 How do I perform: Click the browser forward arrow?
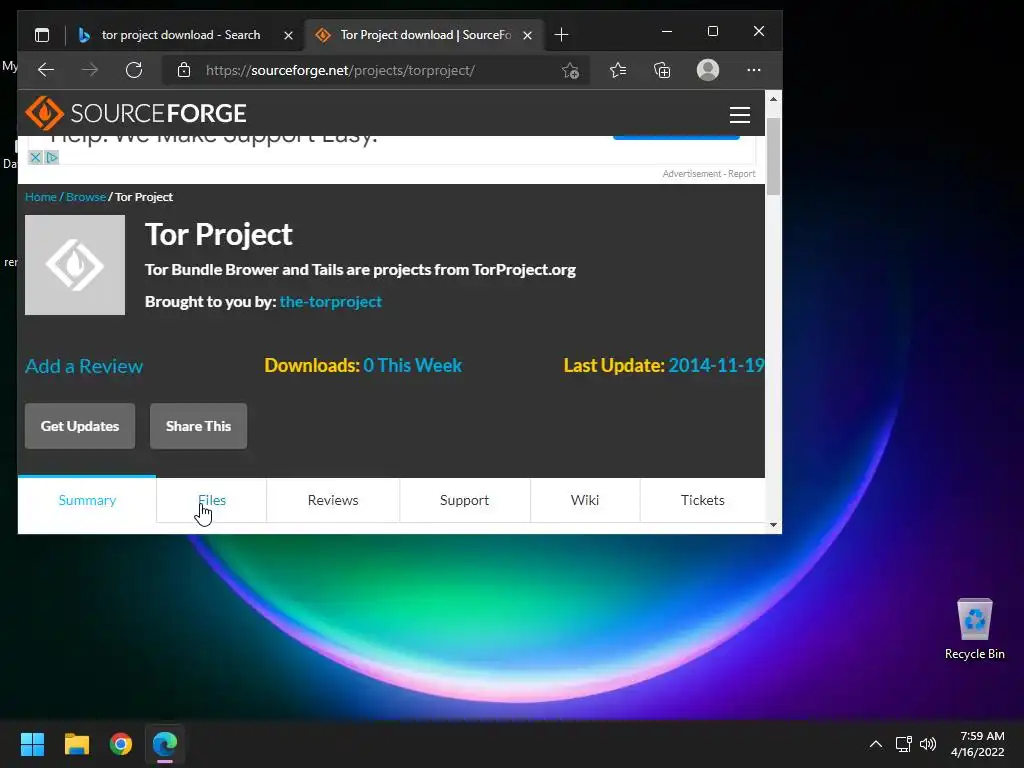coord(89,70)
